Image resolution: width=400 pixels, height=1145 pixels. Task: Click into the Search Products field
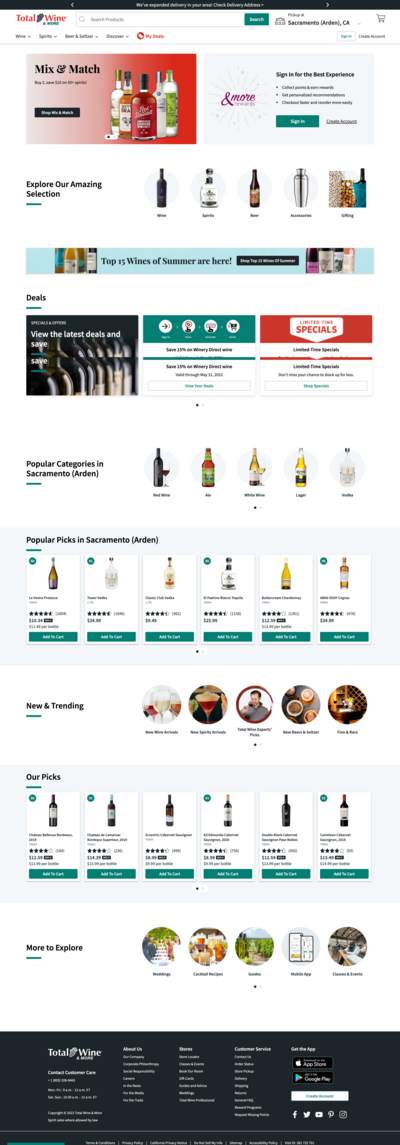[160, 20]
